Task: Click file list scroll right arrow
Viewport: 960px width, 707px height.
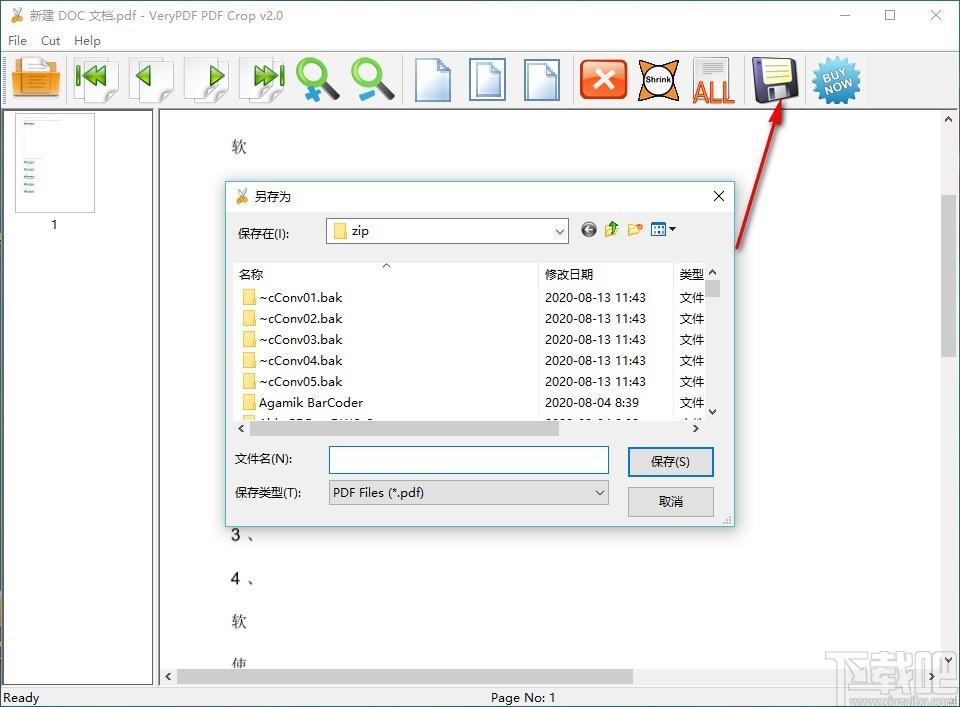Action: 696,429
